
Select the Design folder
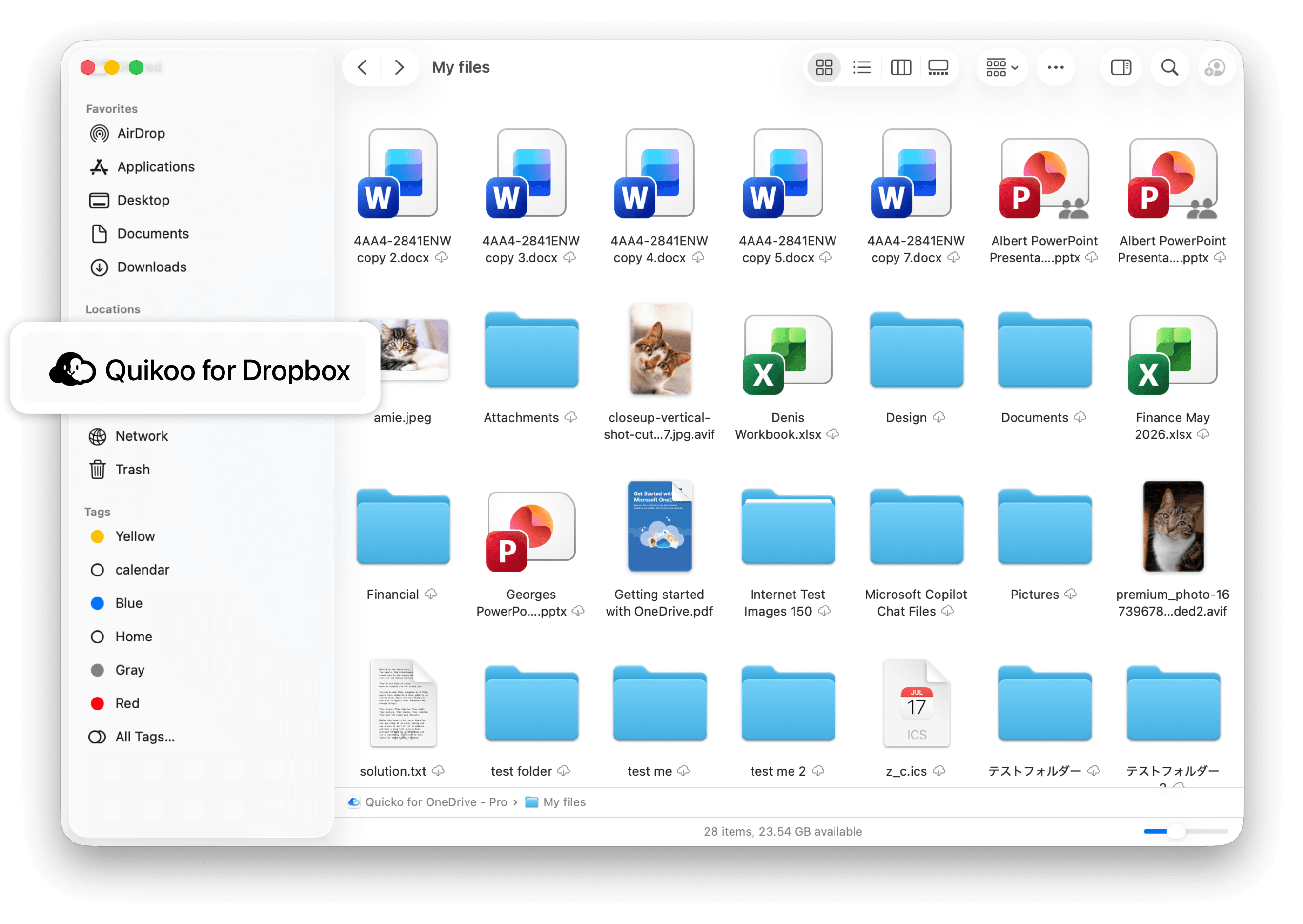[x=917, y=350]
